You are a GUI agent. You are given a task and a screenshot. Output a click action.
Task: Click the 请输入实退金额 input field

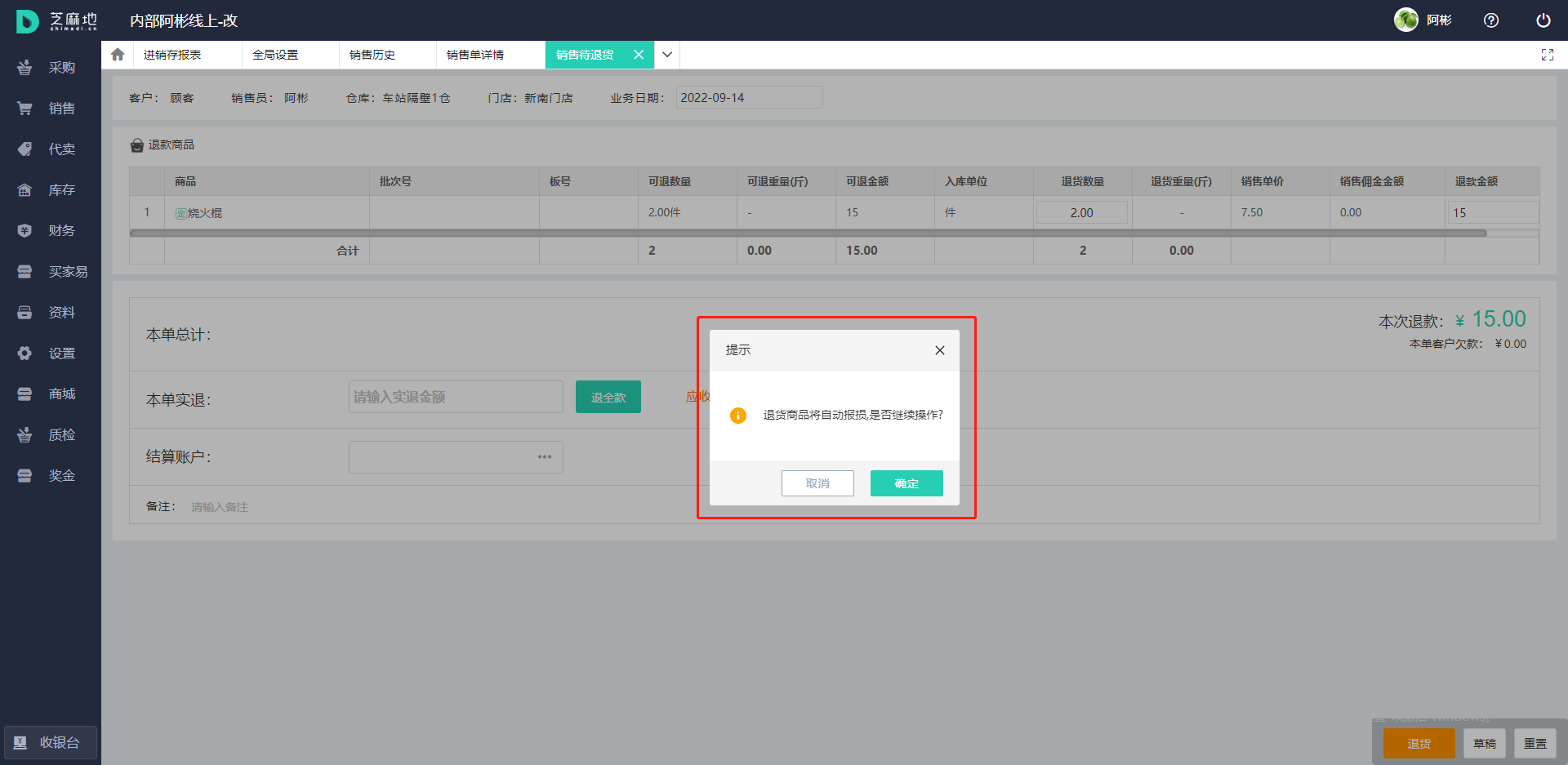click(456, 397)
